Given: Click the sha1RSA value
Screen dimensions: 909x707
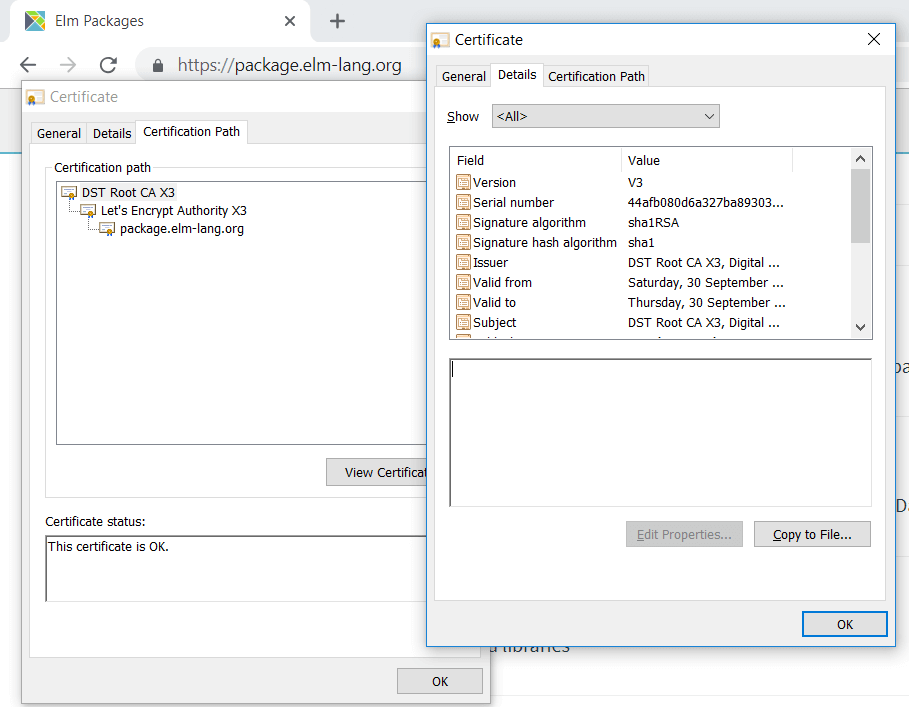Looking at the screenshot, I should tap(653, 223).
